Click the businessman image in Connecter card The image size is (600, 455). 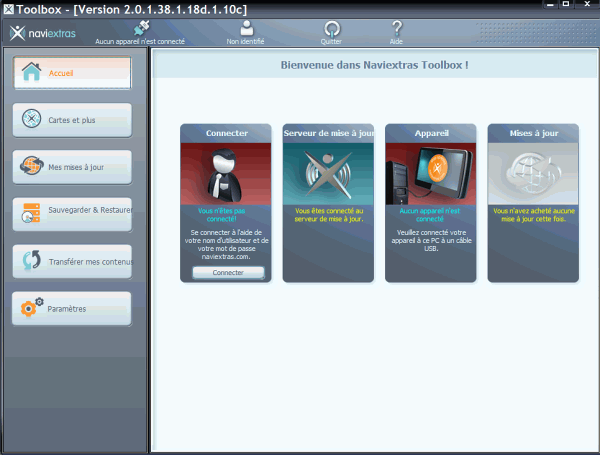coord(227,173)
